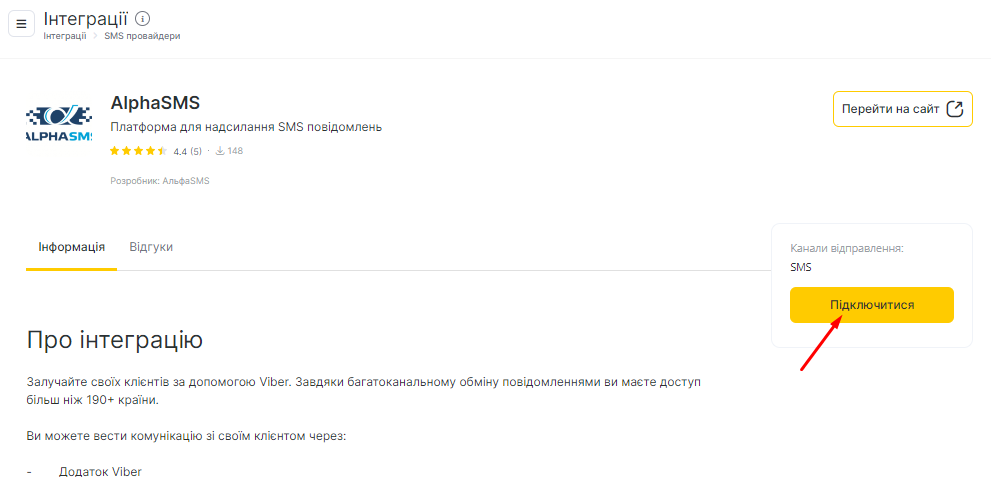Click the Про інтеграцію heading

pos(114,340)
